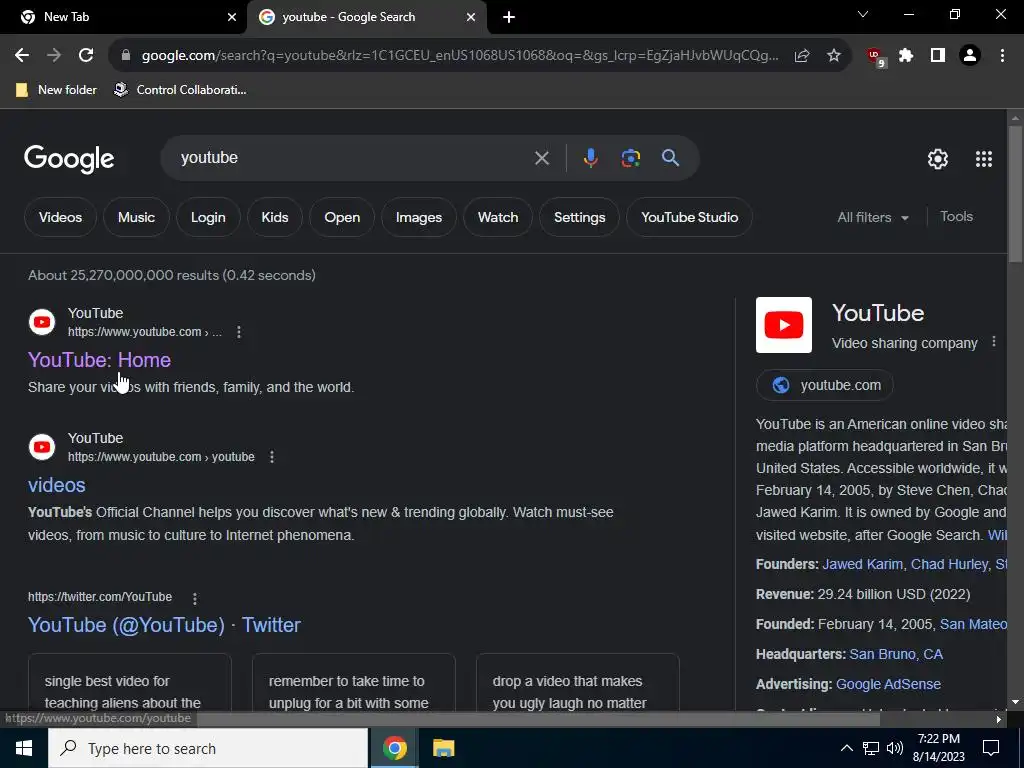
Task: Open options for the videos result
Action: 272,457
